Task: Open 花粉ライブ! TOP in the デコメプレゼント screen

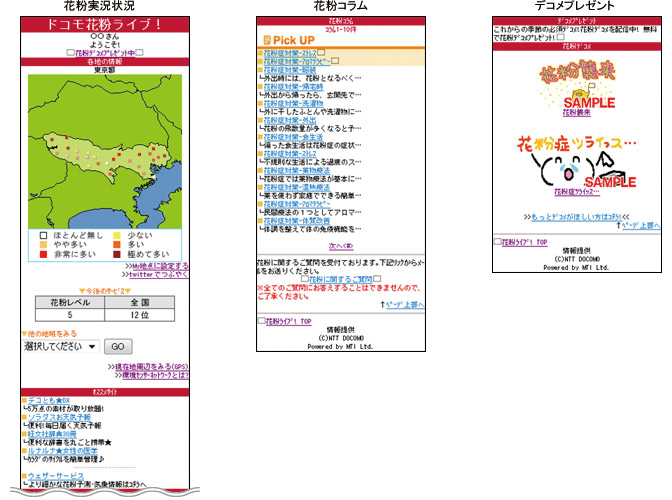Action: pyautogui.click(x=524, y=242)
